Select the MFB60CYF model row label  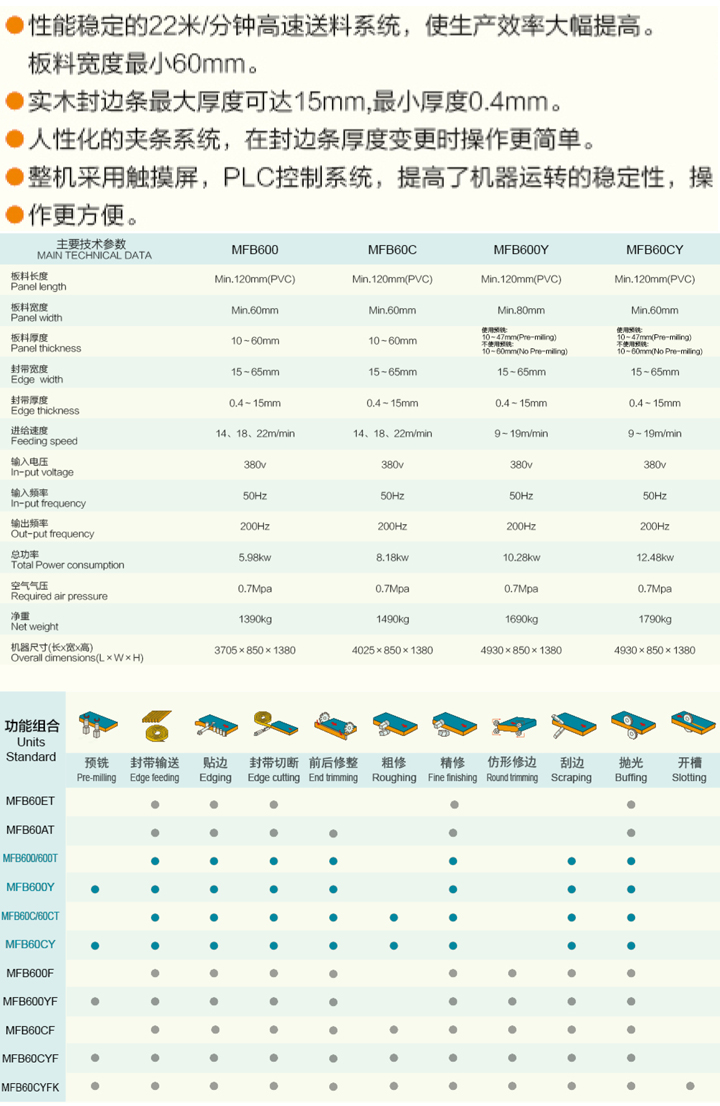tap(30, 1059)
